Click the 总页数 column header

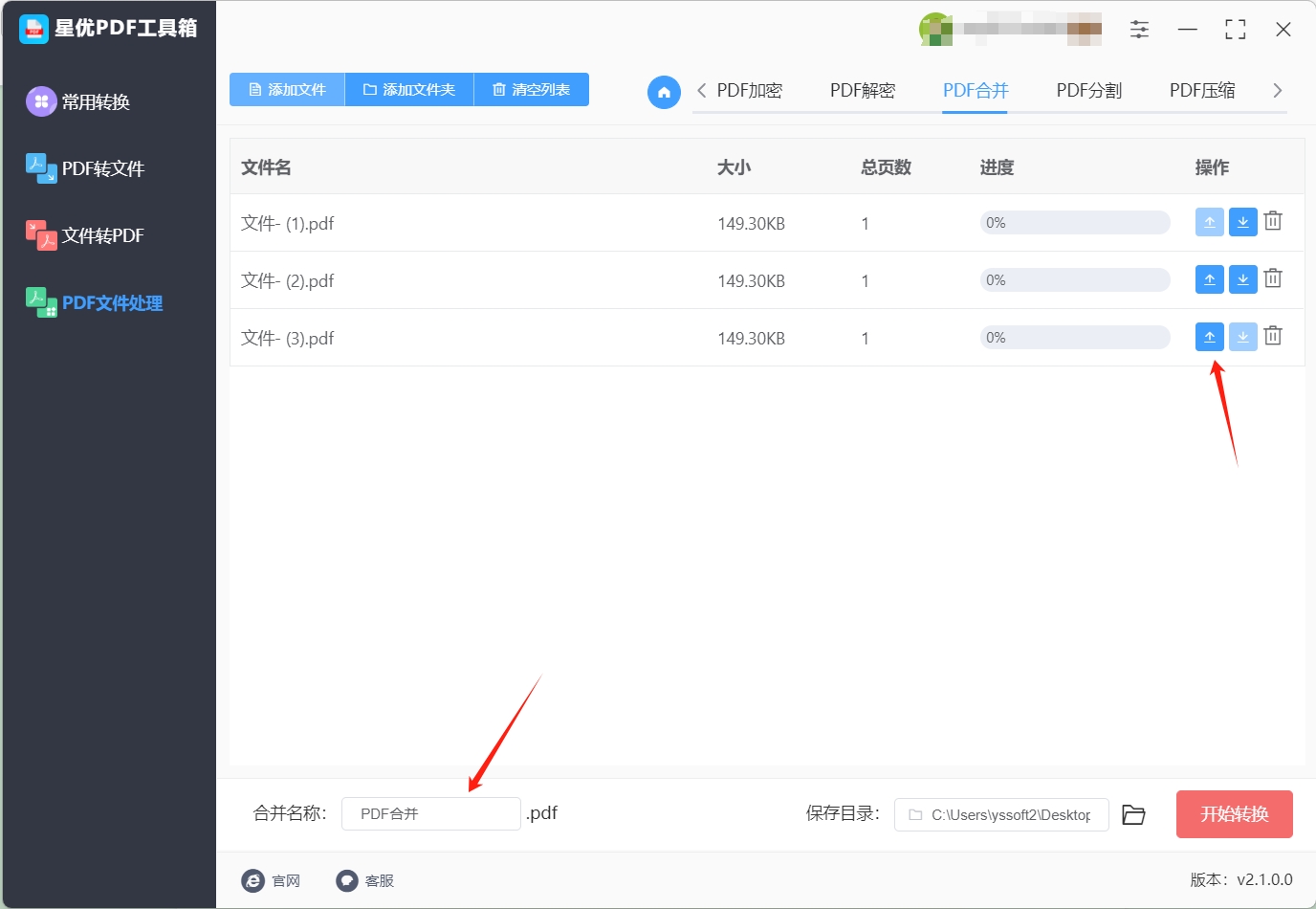887,167
